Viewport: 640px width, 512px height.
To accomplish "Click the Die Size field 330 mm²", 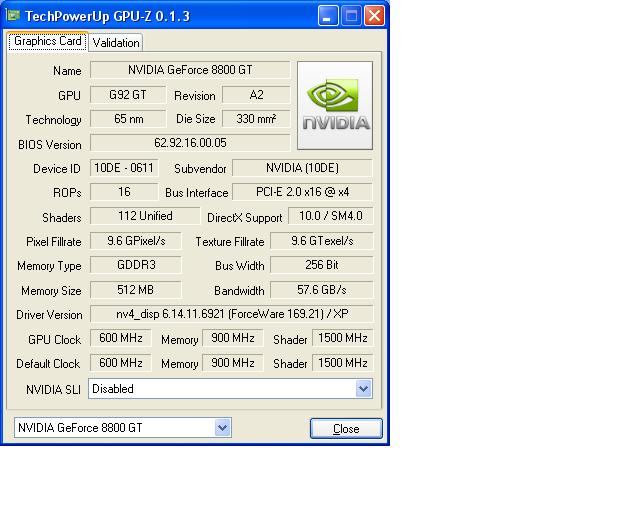I will [256, 119].
